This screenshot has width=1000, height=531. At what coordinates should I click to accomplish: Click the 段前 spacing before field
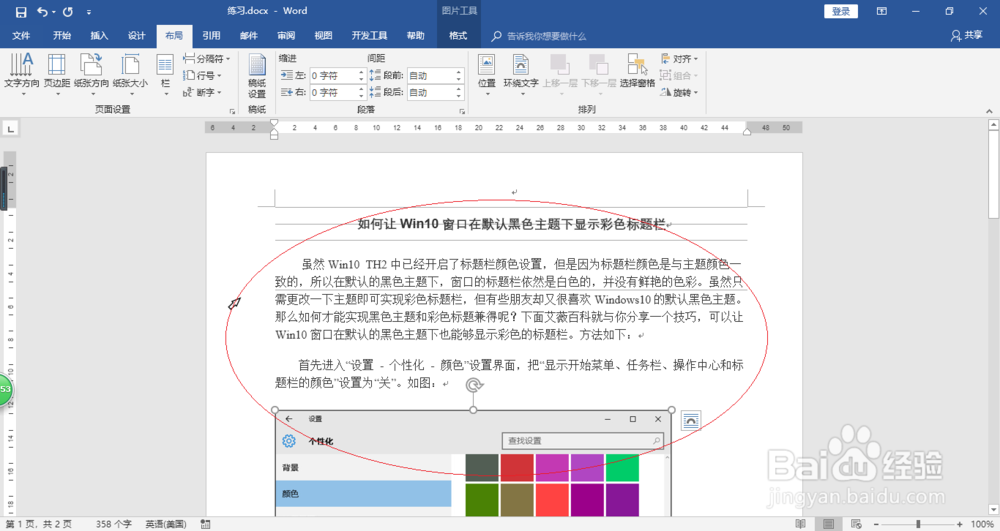(430, 75)
